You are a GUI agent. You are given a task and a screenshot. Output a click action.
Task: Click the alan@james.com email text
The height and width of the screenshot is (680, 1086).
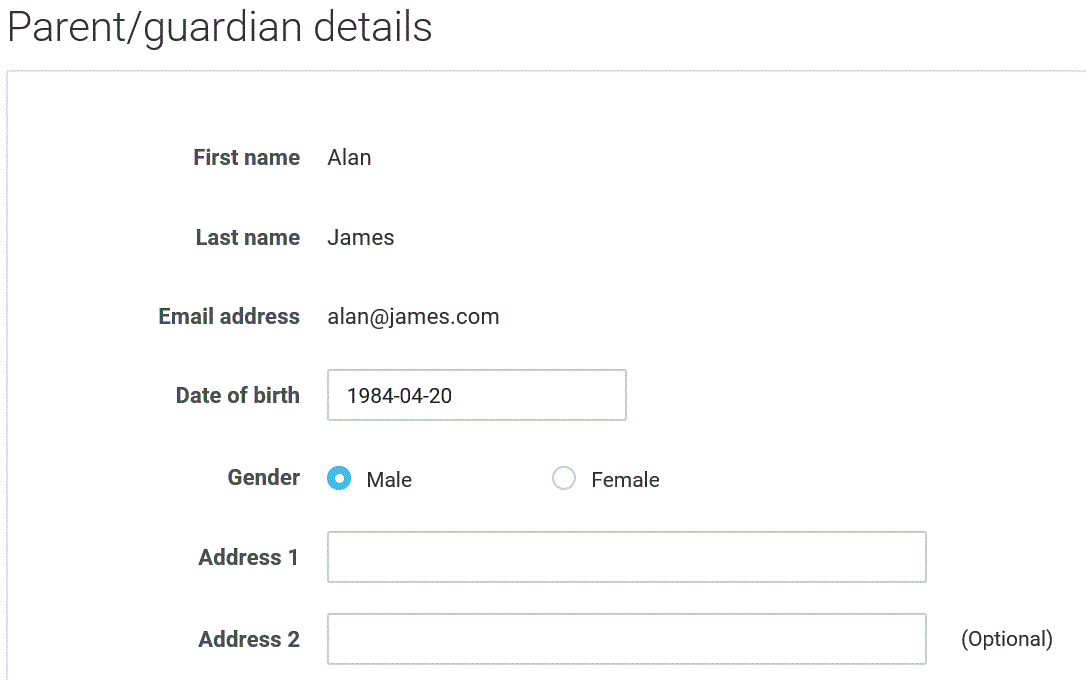click(x=413, y=317)
